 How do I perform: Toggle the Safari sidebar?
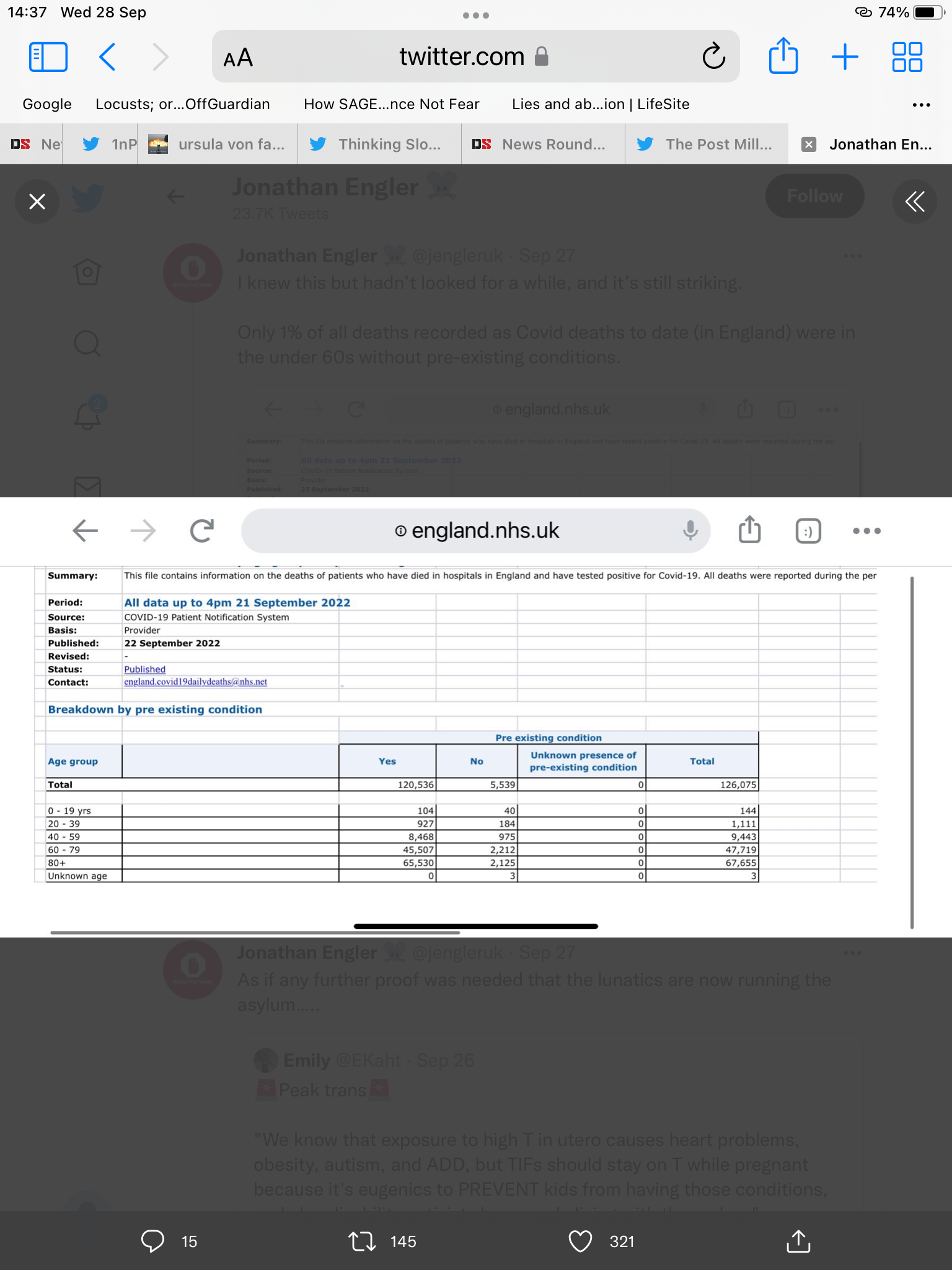pos(48,57)
